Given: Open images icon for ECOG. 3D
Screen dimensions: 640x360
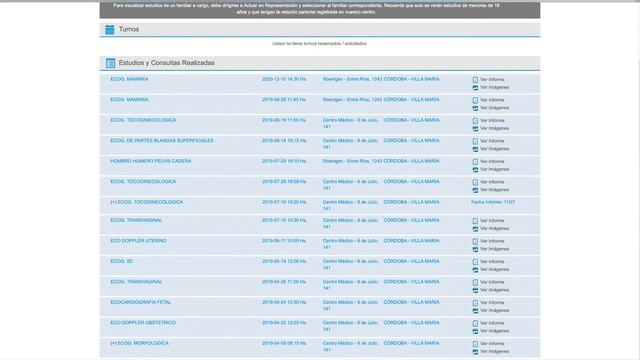Looking at the screenshot, I should (x=475, y=269).
